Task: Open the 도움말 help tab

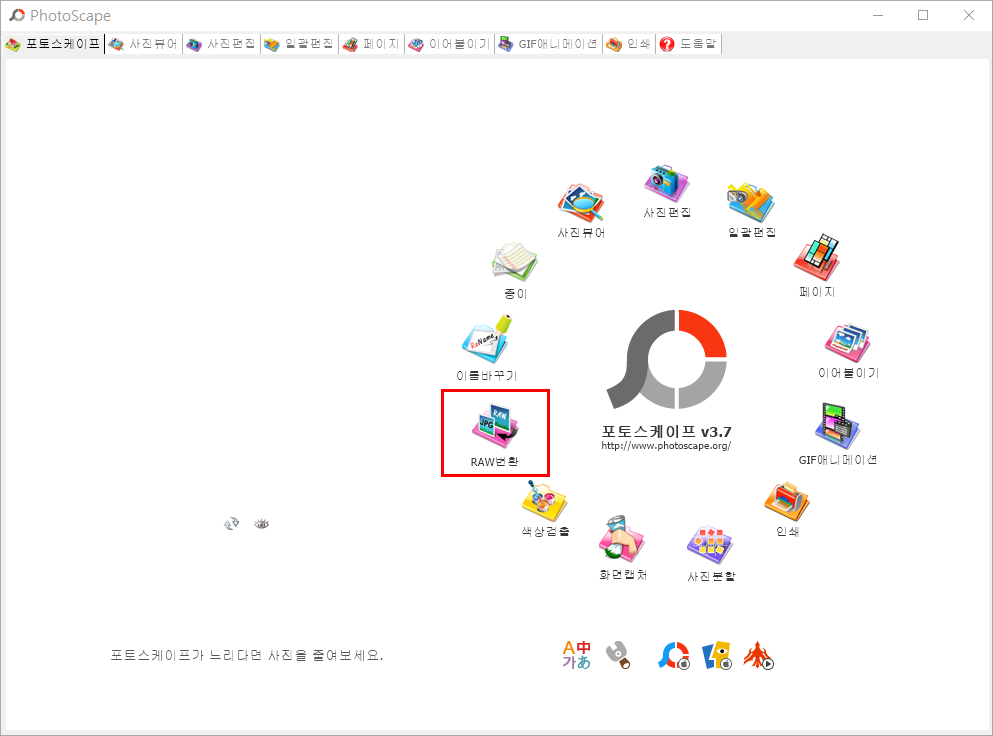Action: (x=688, y=44)
